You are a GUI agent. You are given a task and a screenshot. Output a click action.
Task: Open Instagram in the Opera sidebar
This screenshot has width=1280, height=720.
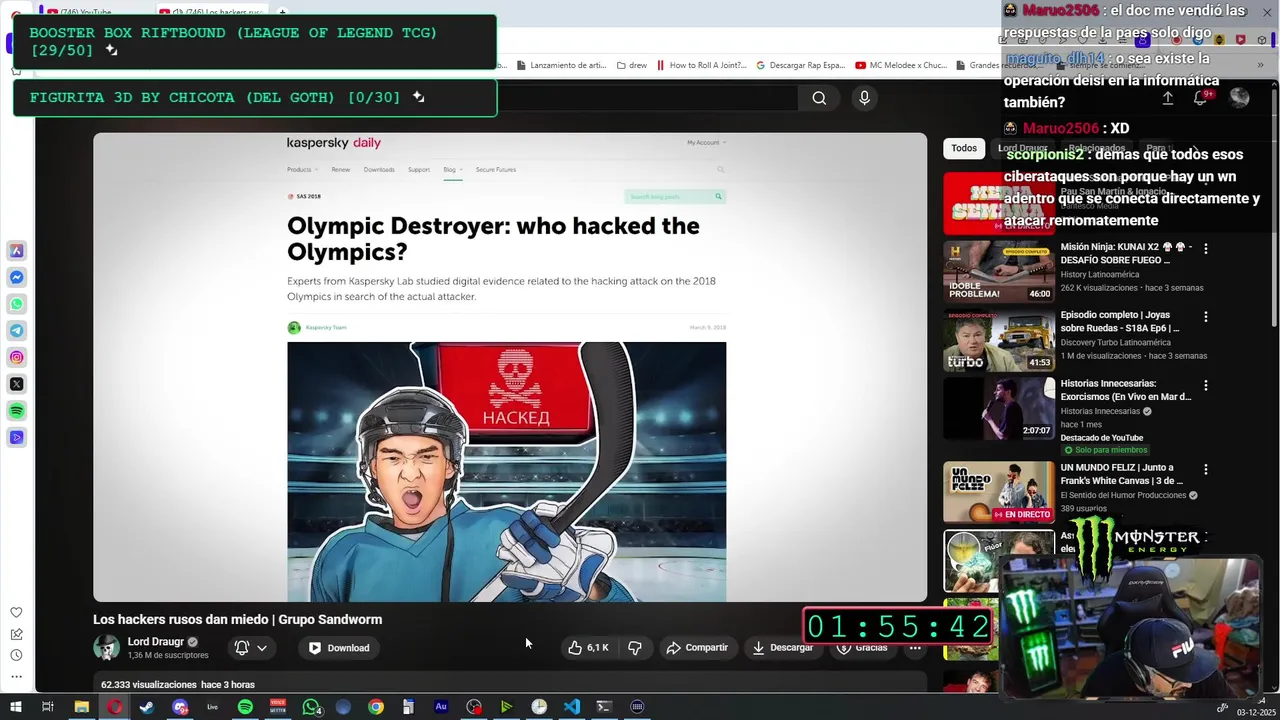tap(17, 357)
